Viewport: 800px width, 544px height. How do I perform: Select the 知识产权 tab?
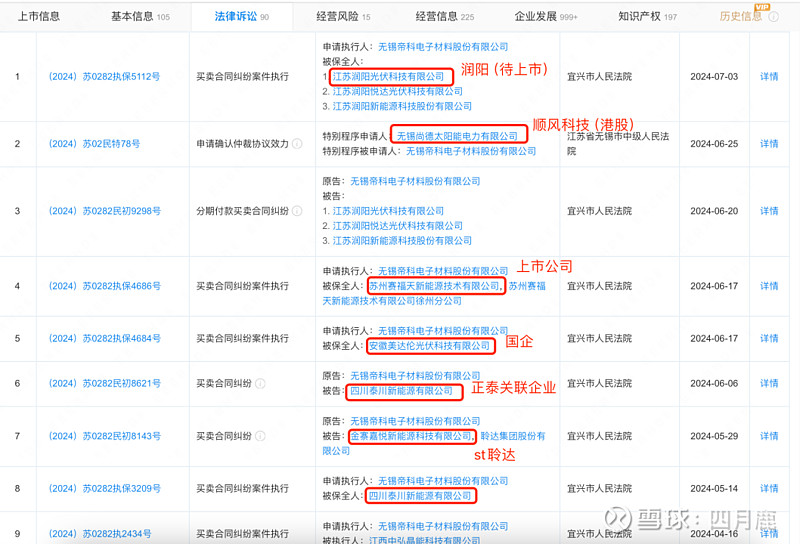tap(647, 16)
